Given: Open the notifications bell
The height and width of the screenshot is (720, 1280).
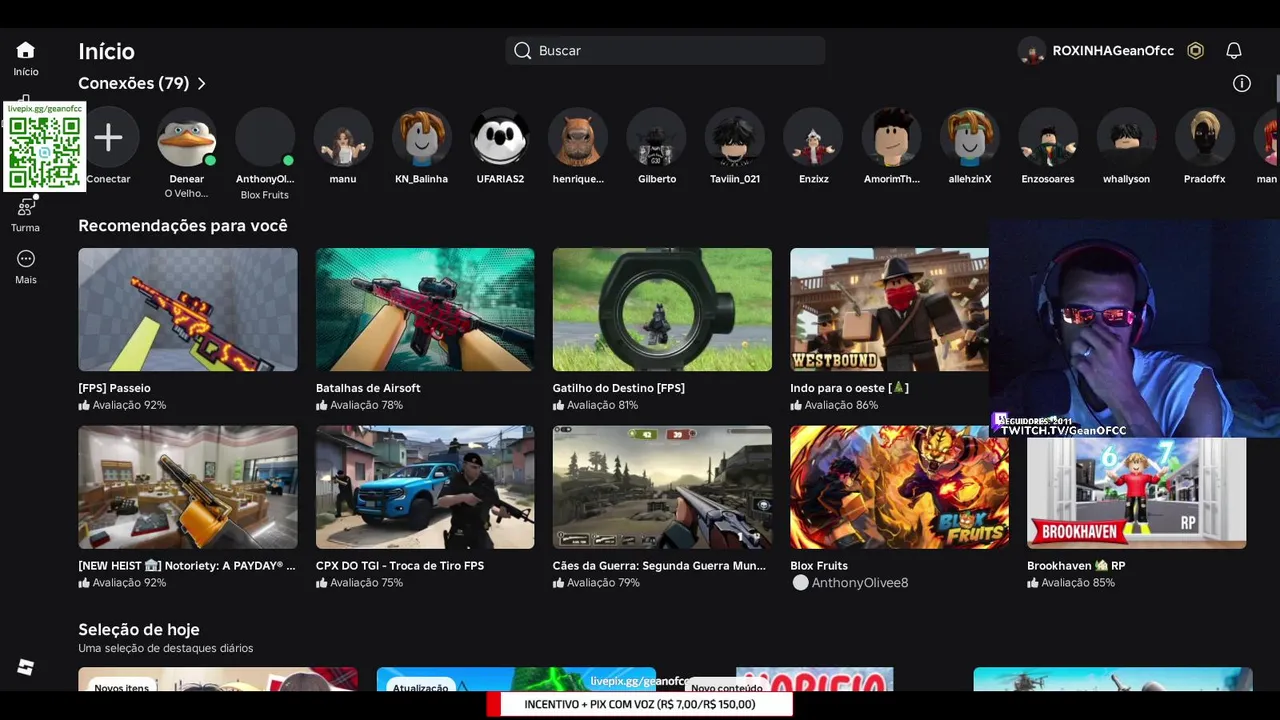Looking at the screenshot, I should point(1234,50).
